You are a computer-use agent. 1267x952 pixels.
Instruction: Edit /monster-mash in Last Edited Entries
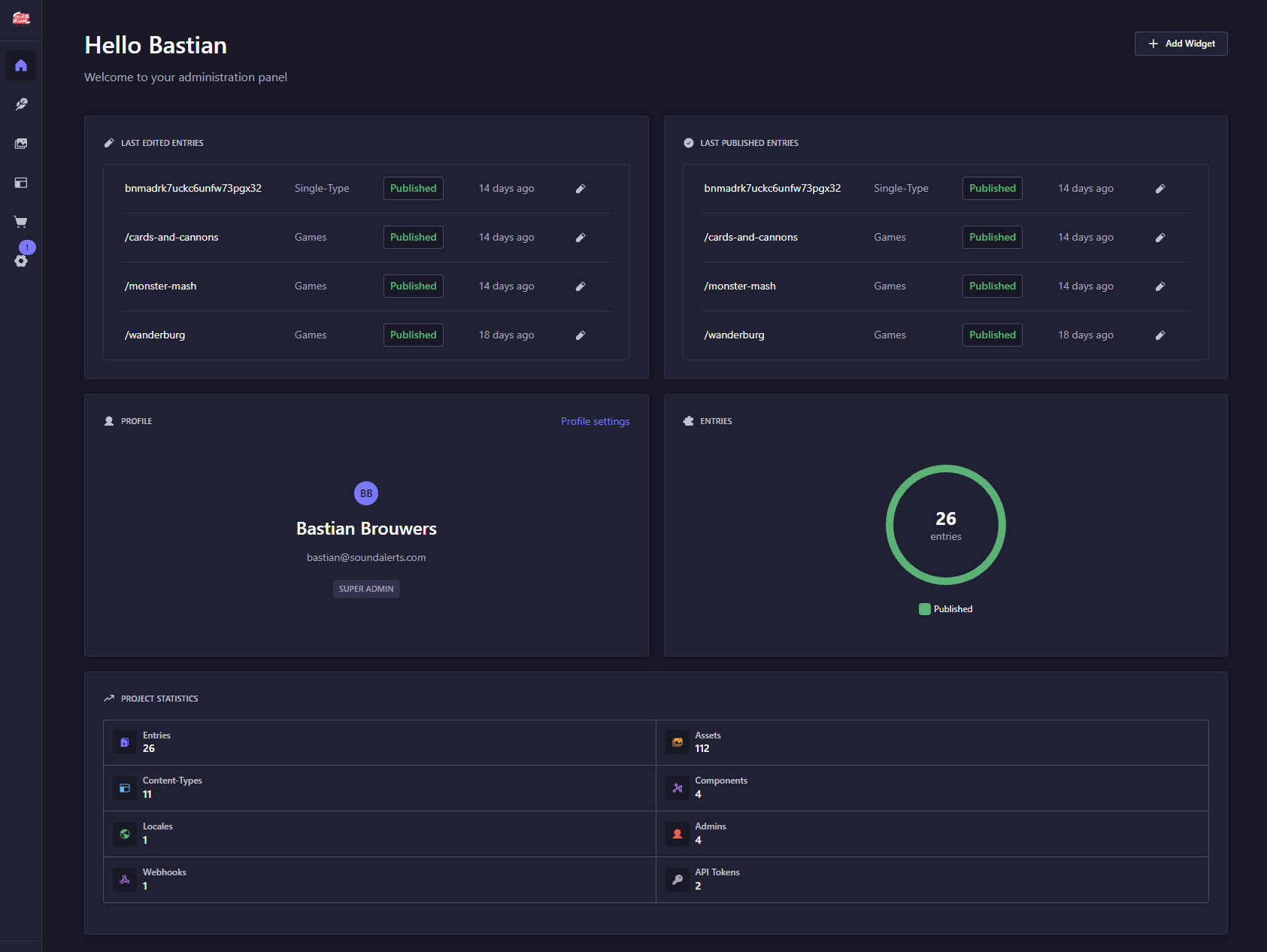tap(580, 287)
